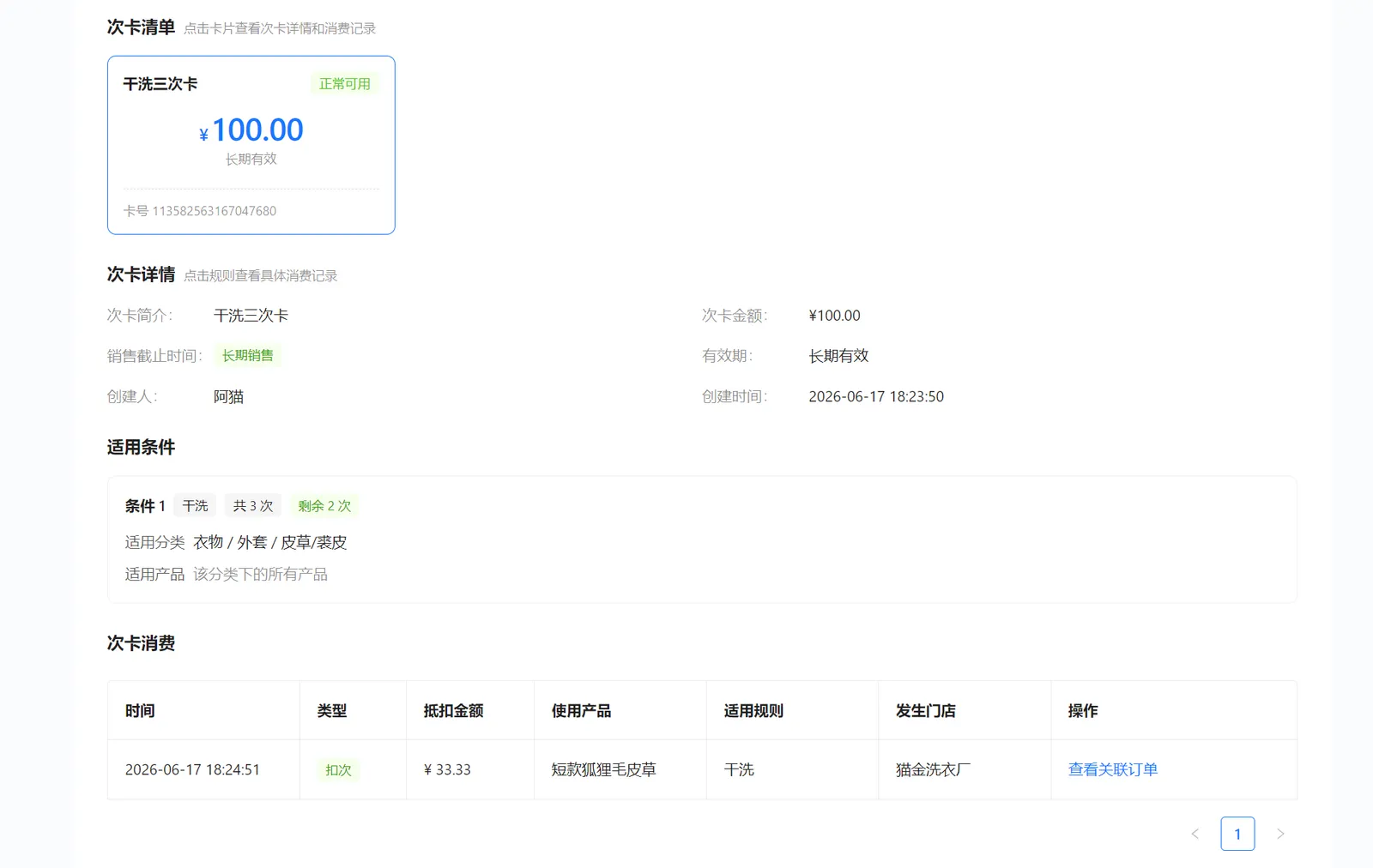
Task: Go to the next page arrow
Action: pos(1280,834)
